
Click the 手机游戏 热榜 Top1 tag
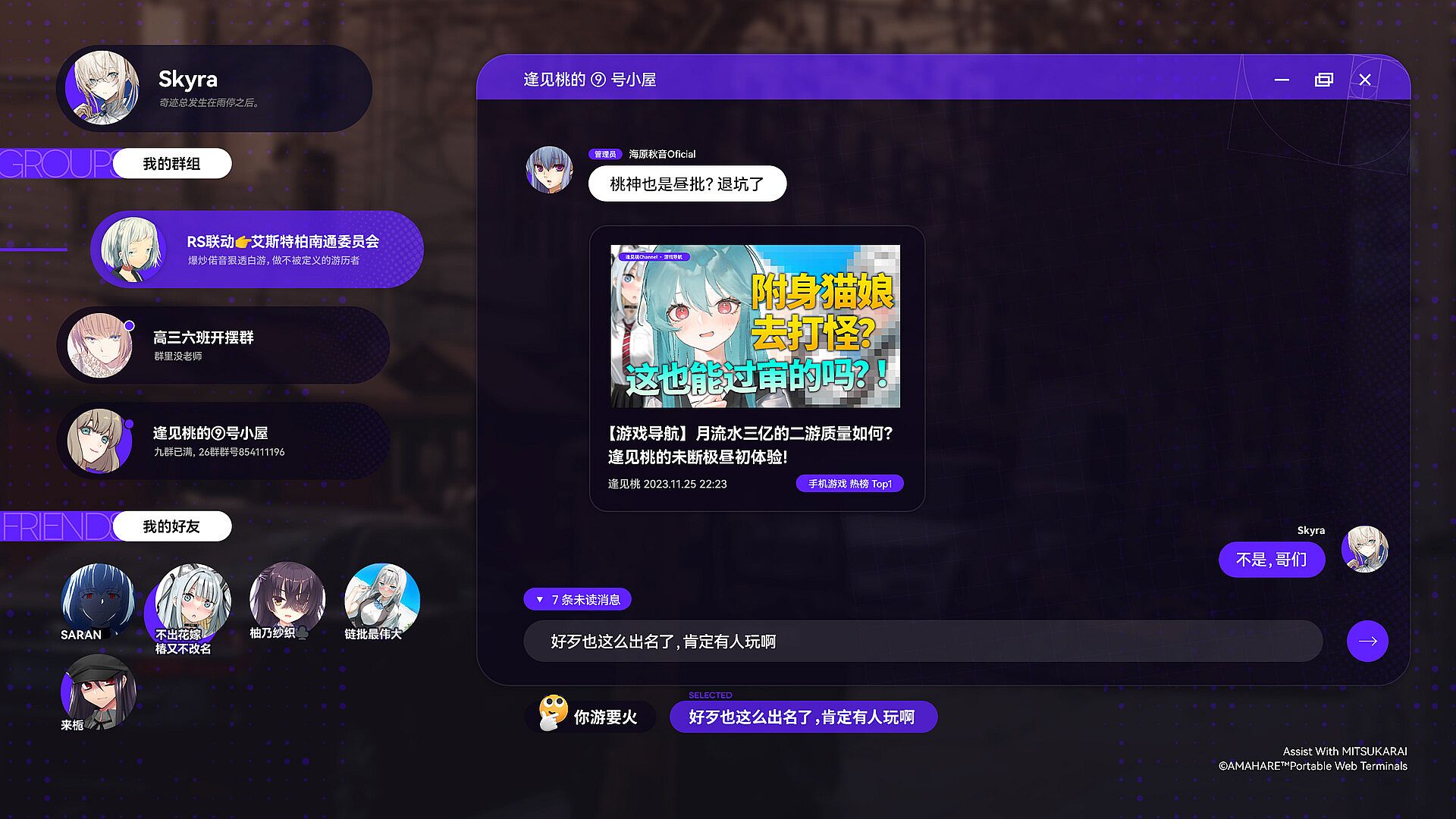click(x=849, y=484)
